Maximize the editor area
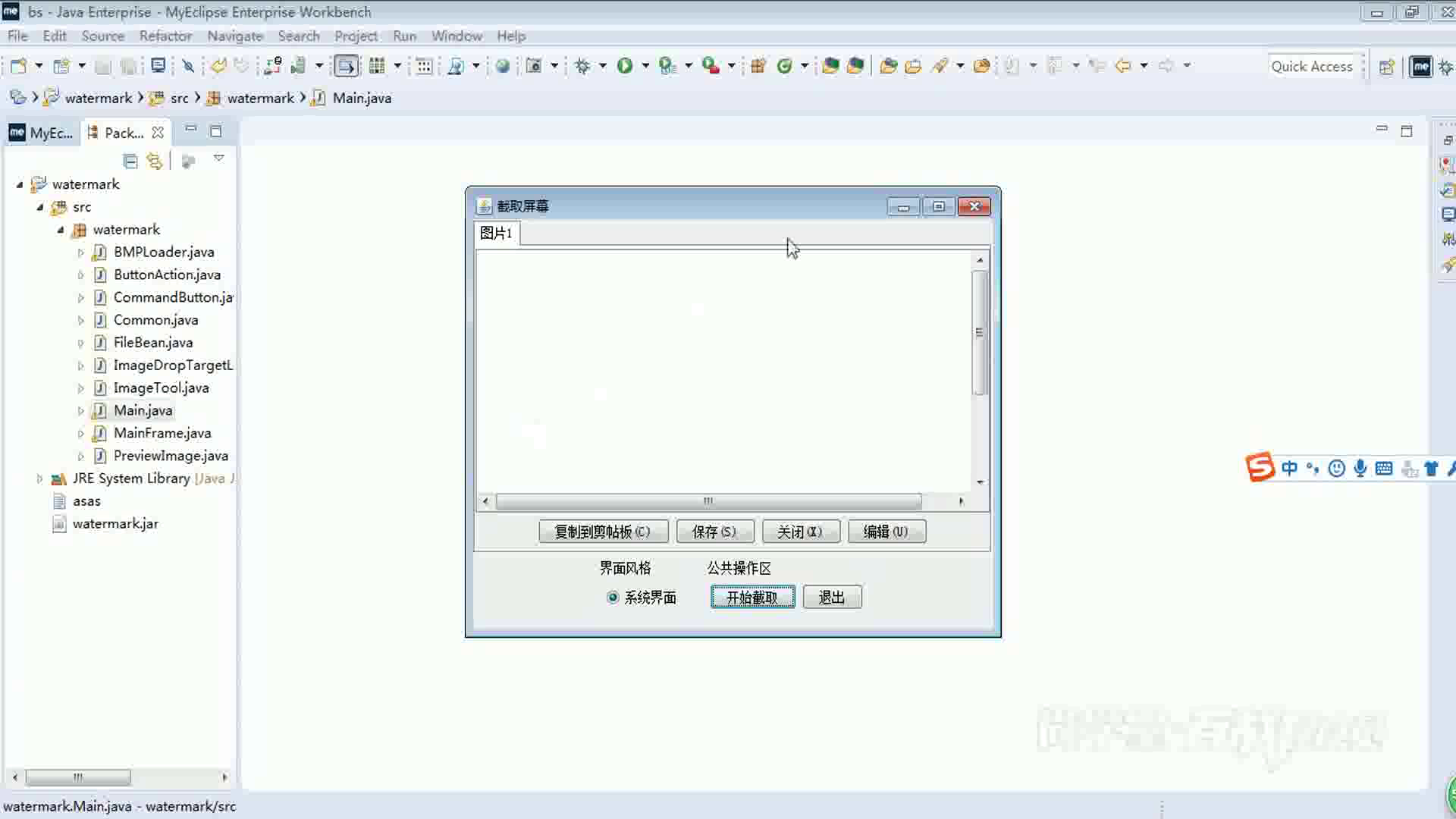The width and height of the screenshot is (1456, 819). pos(1407,131)
